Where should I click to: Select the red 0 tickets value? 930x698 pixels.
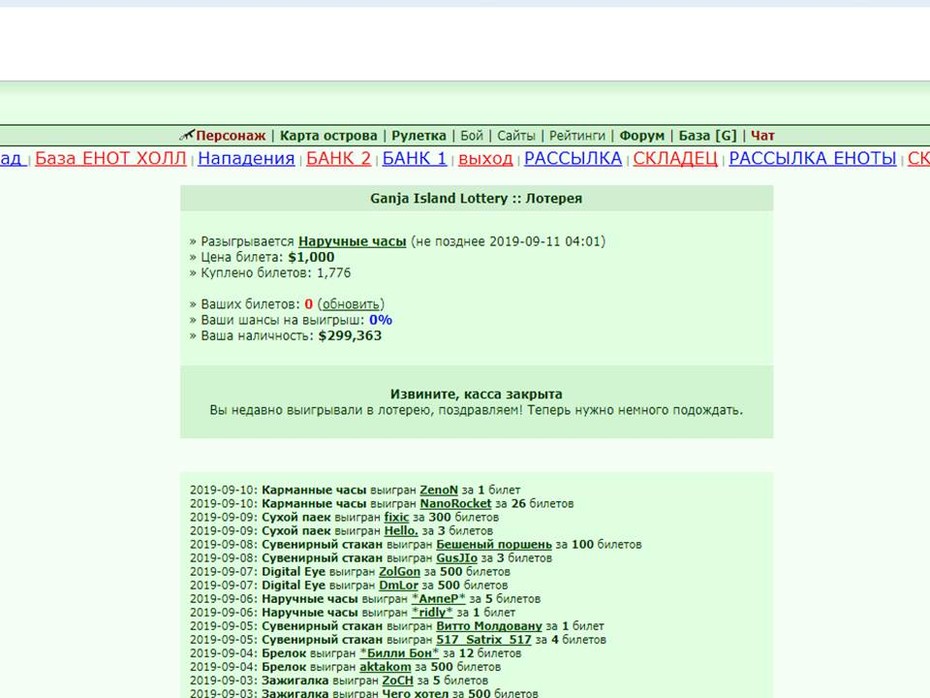(x=308, y=304)
